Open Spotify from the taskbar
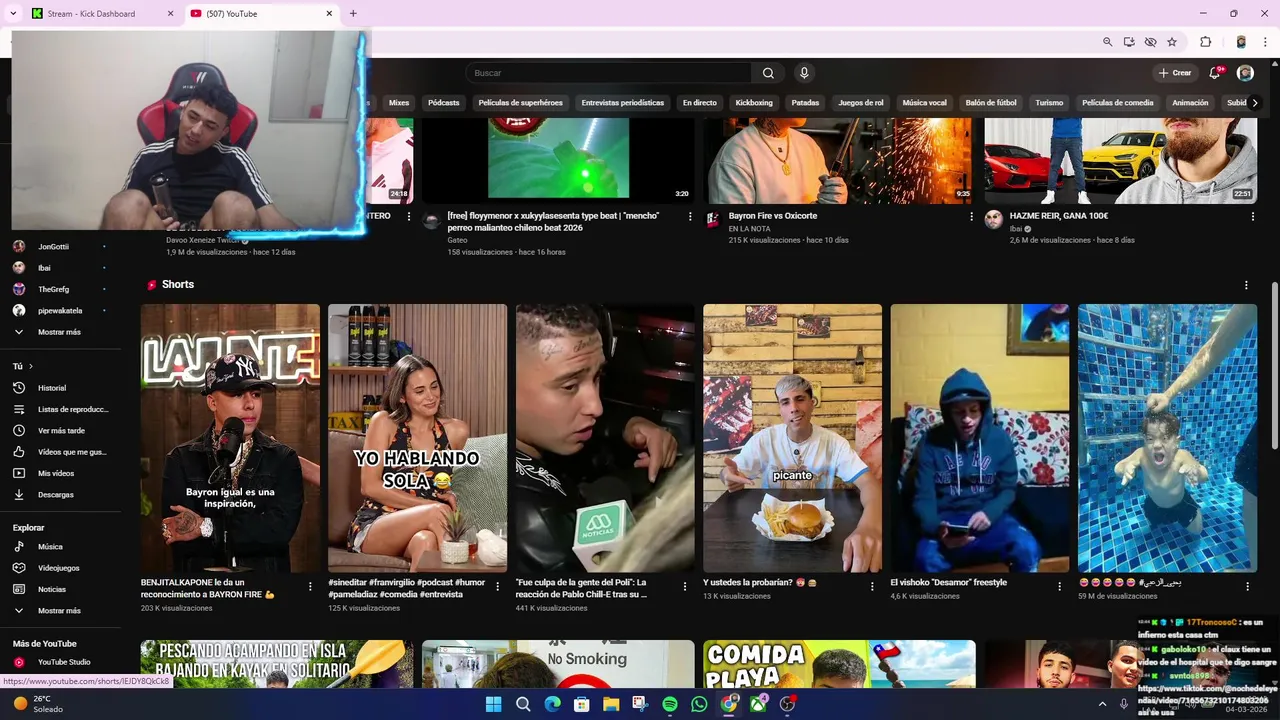This screenshot has height=720, width=1280. click(x=670, y=704)
